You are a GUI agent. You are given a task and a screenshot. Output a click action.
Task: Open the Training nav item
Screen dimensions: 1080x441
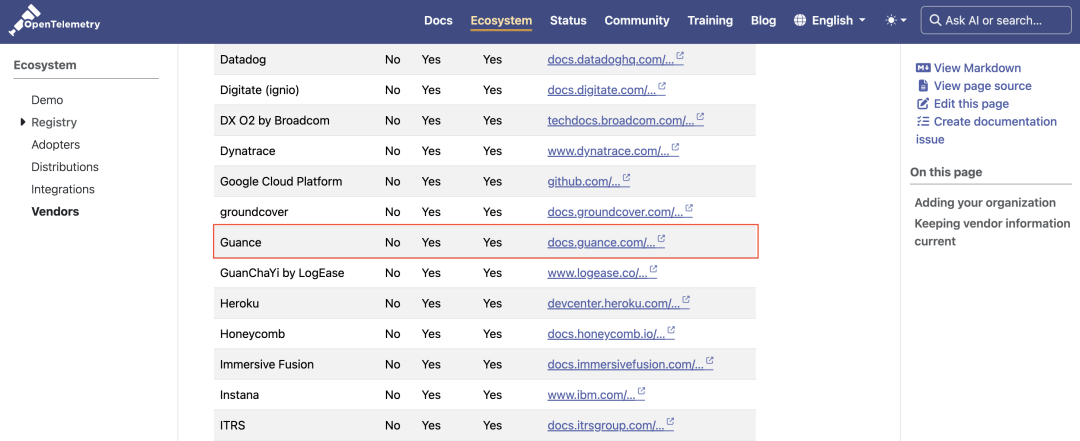(710, 21)
